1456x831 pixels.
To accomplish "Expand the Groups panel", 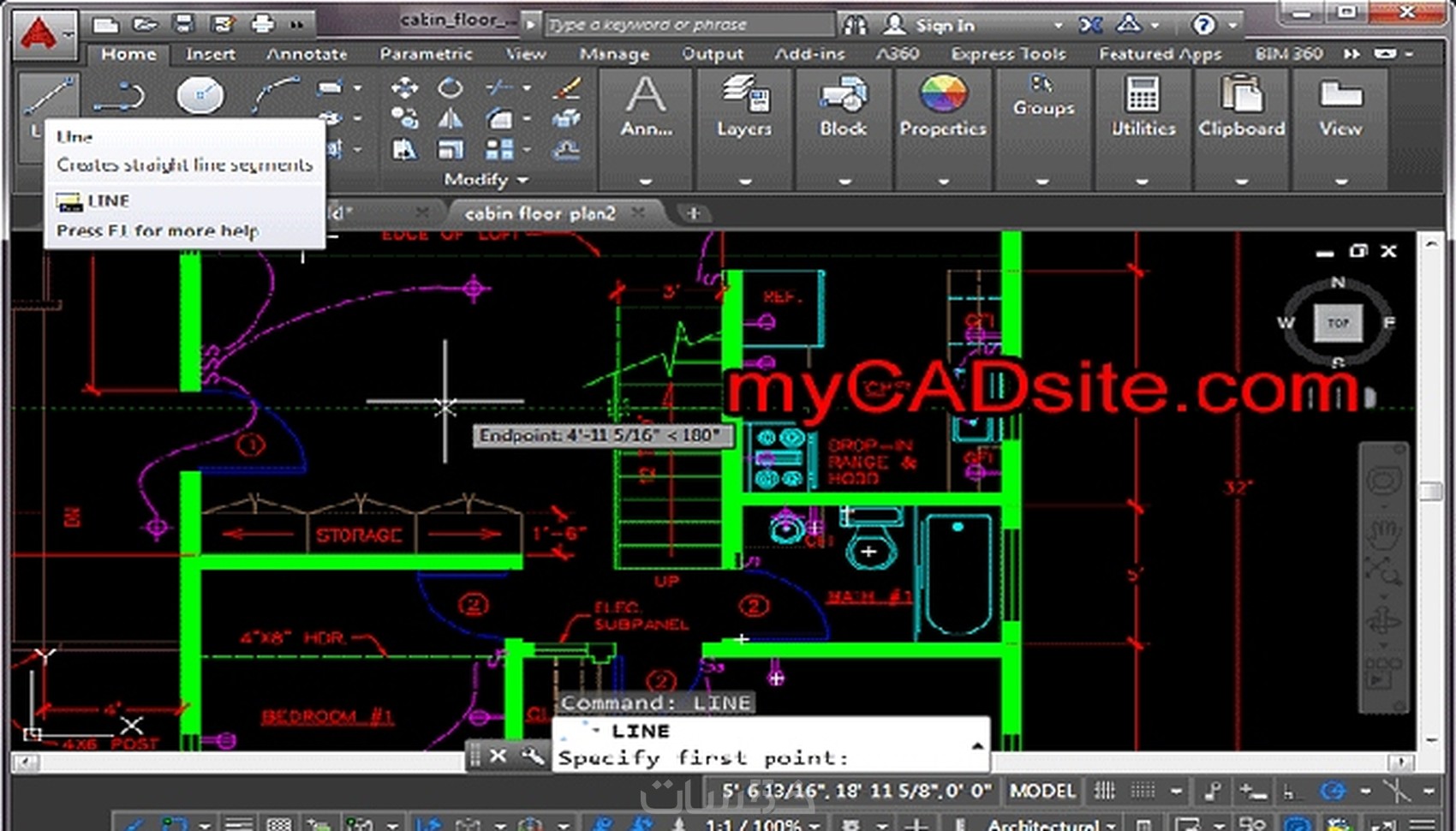I will [1042, 181].
